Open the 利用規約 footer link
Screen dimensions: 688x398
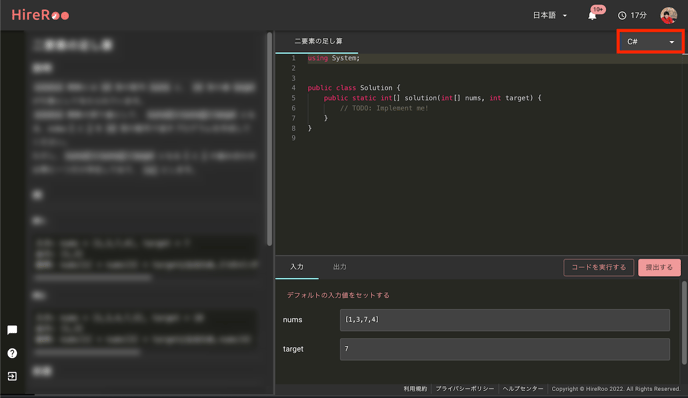point(415,389)
